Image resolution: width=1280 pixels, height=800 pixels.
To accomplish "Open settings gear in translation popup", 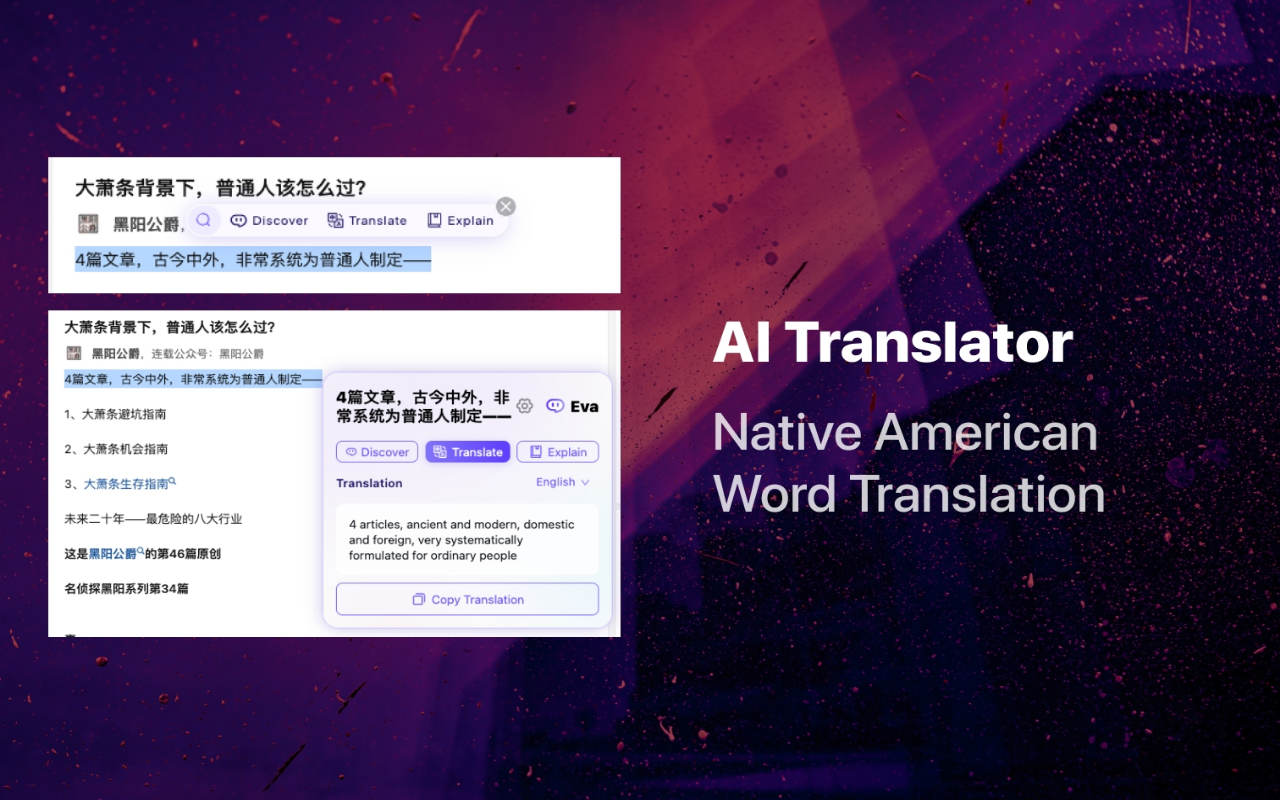I will [524, 406].
